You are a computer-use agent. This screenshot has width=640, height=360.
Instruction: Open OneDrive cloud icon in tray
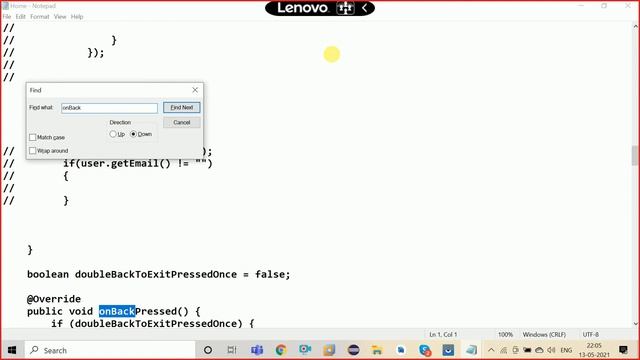pos(539,350)
